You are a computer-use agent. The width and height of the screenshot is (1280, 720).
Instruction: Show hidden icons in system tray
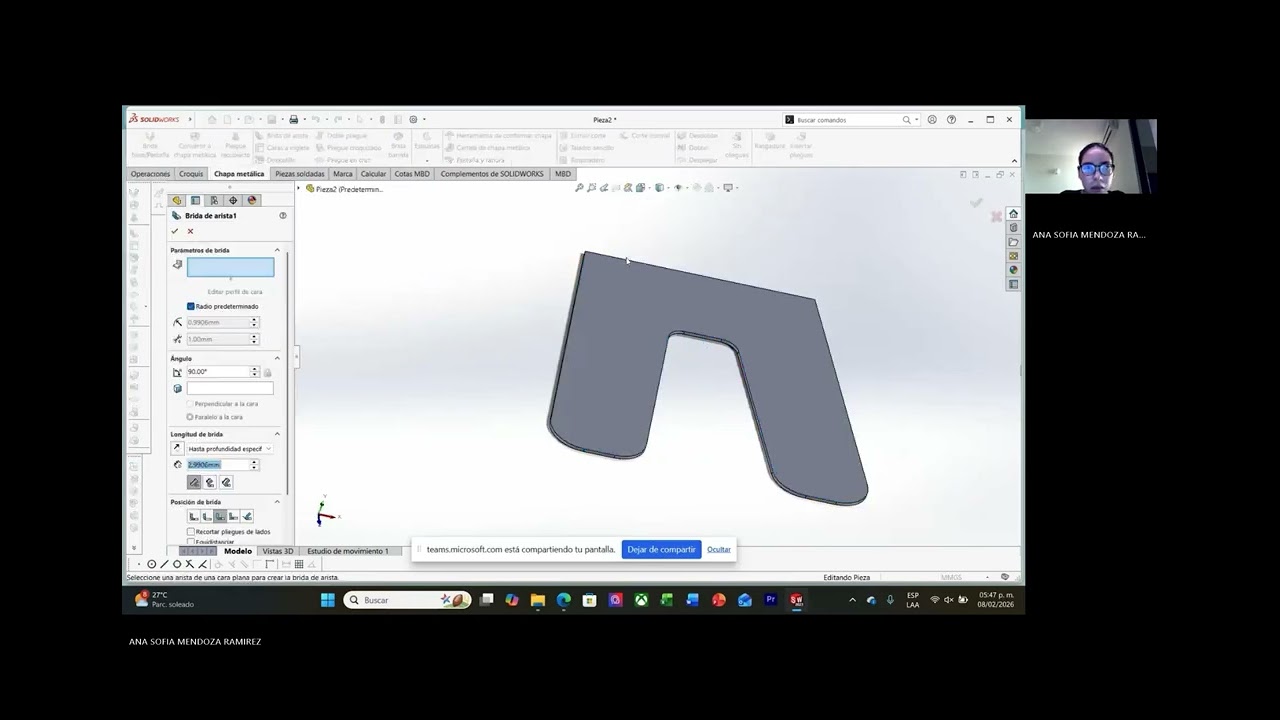pyautogui.click(x=852, y=600)
